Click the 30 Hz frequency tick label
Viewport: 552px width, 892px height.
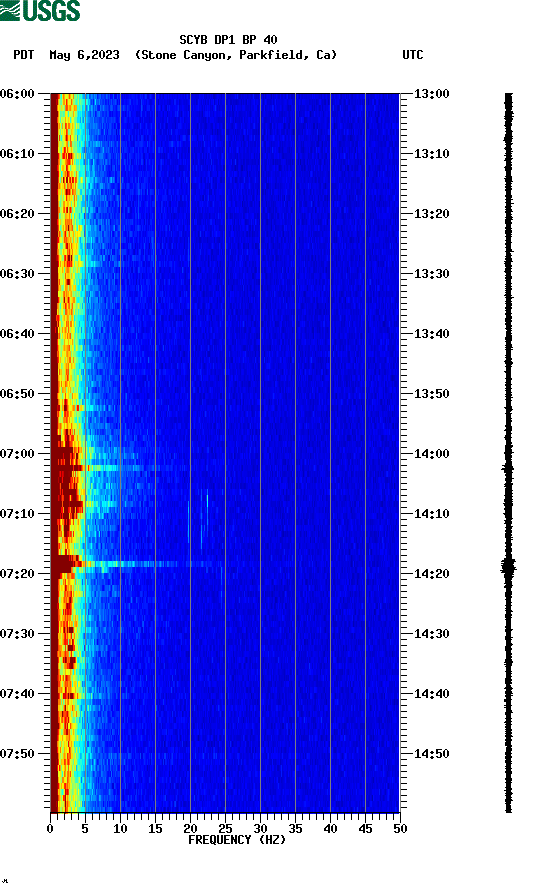[x=260, y=829]
